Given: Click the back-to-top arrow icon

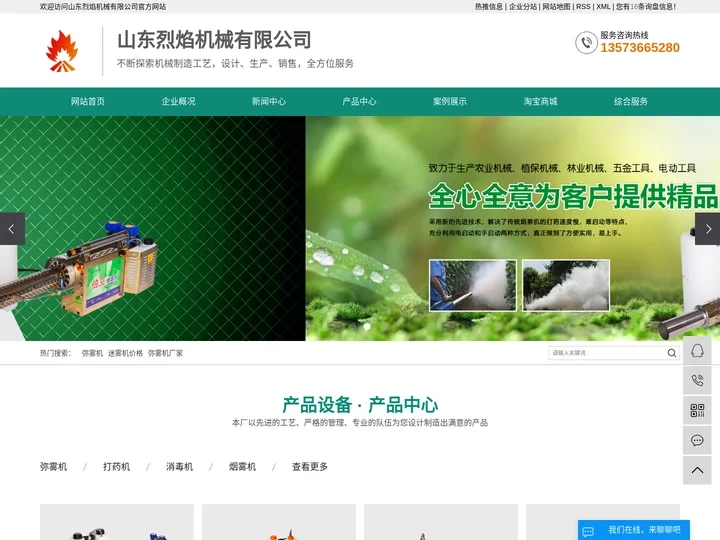Looking at the screenshot, I should (x=697, y=470).
